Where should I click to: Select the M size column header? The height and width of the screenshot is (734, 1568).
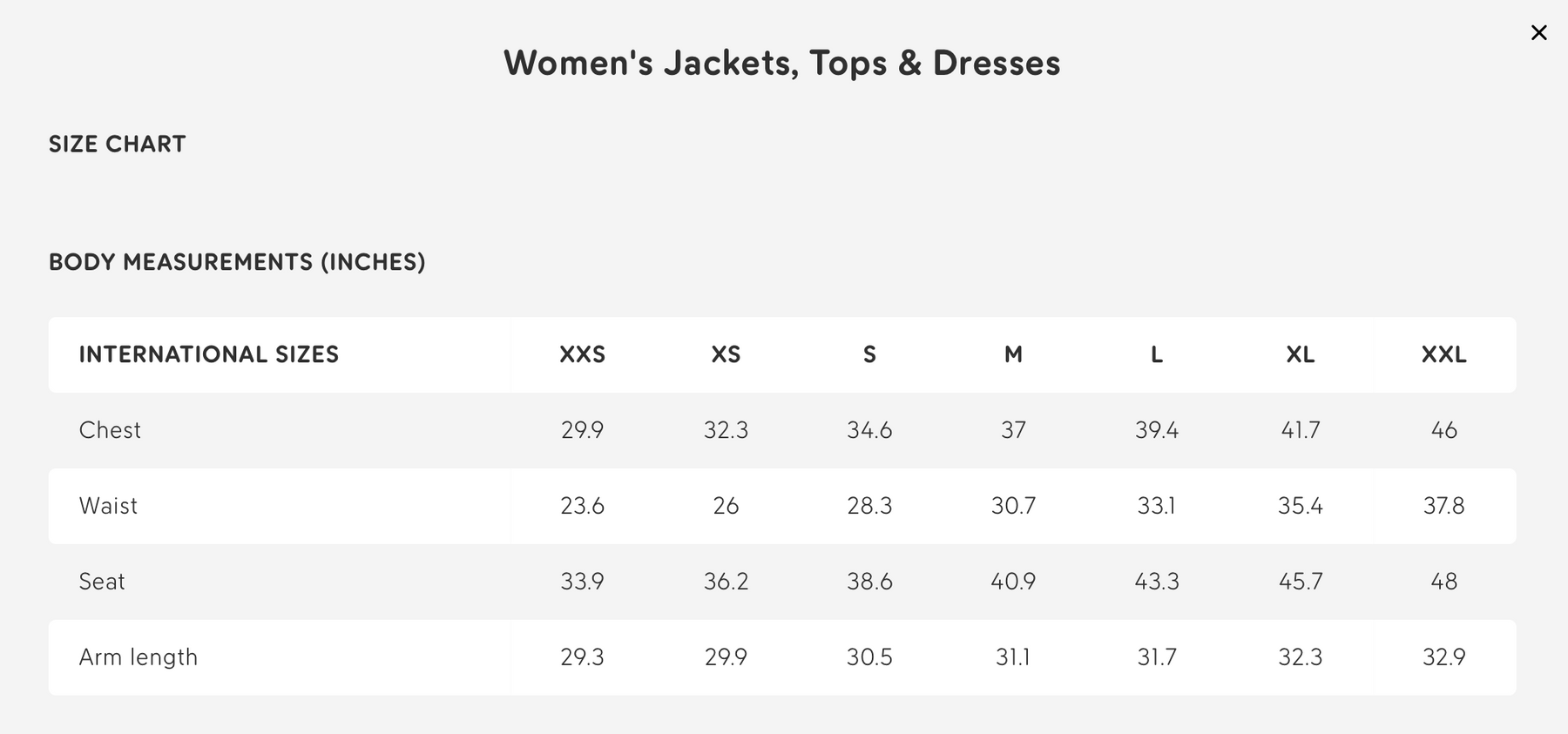1013,354
